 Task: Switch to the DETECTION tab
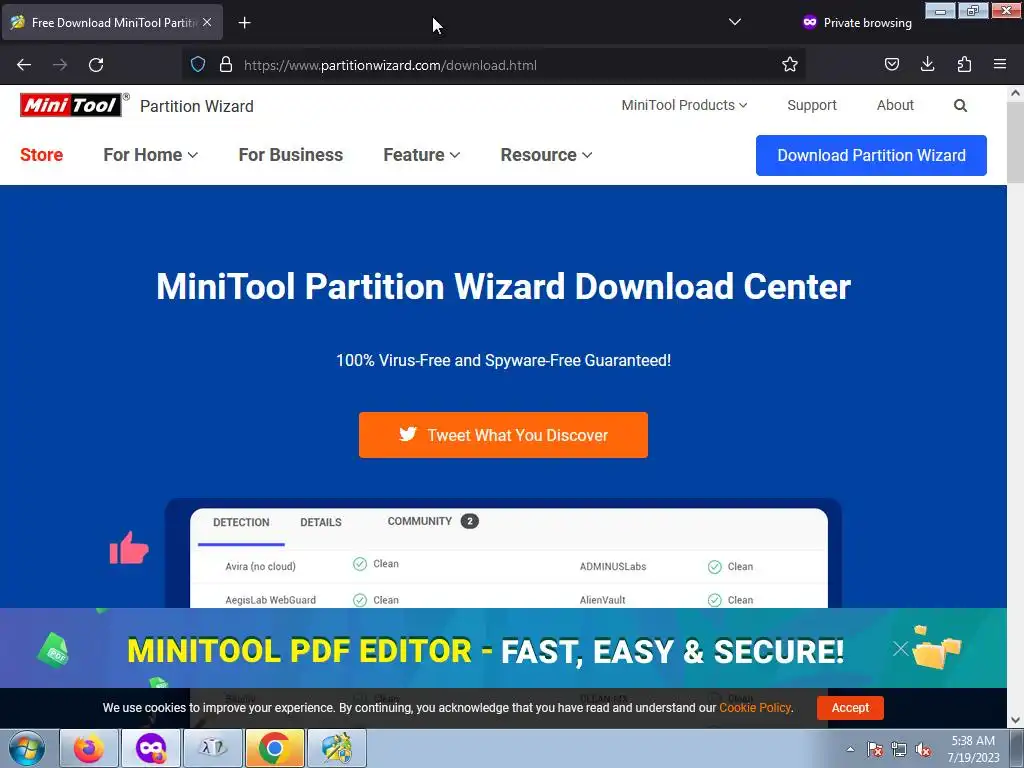(241, 522)
